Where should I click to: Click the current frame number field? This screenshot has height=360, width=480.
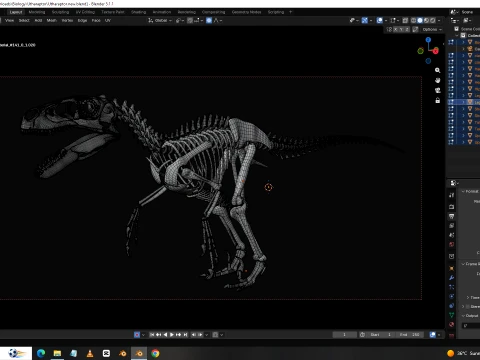(344, 335)
